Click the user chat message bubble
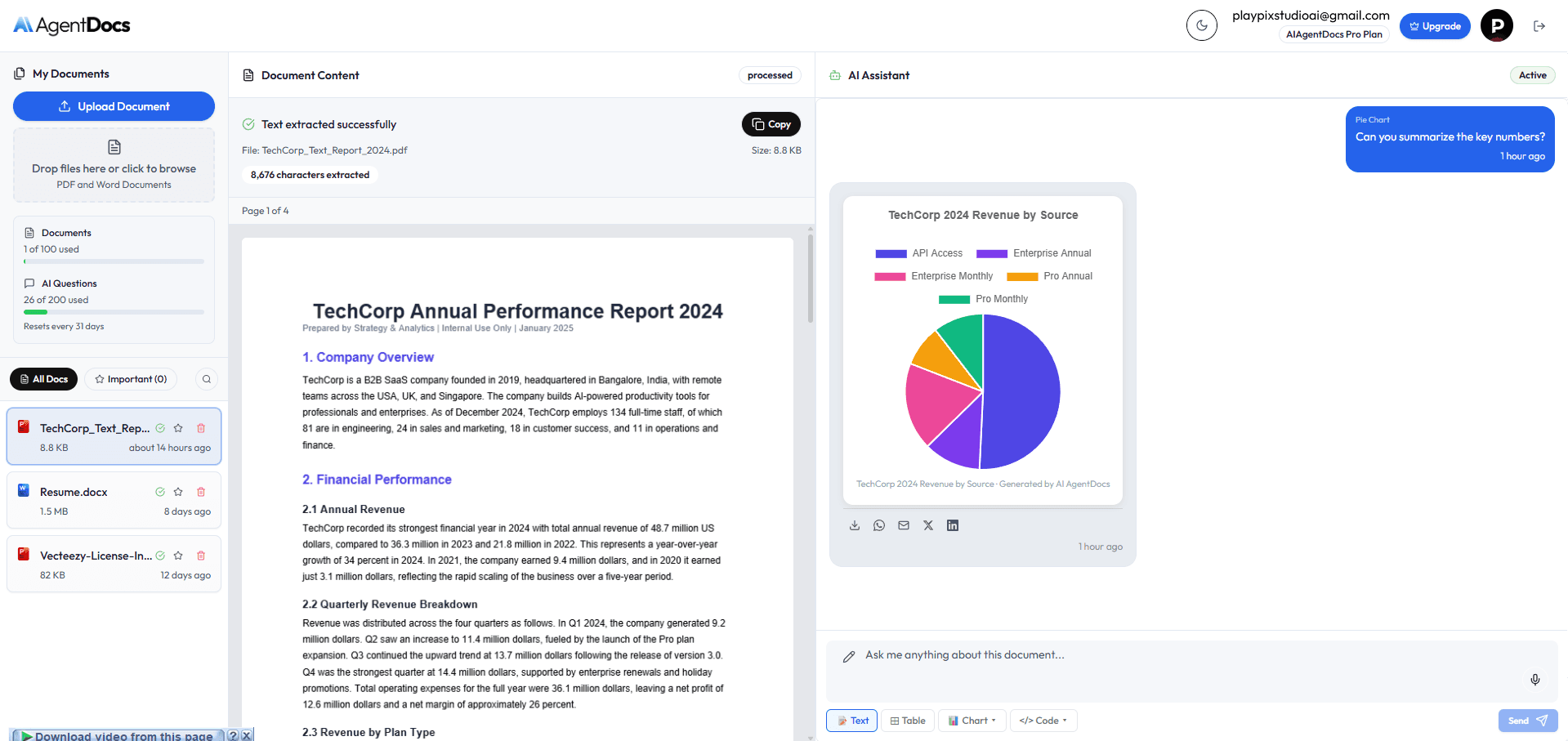 click(x=1450, y=139)
